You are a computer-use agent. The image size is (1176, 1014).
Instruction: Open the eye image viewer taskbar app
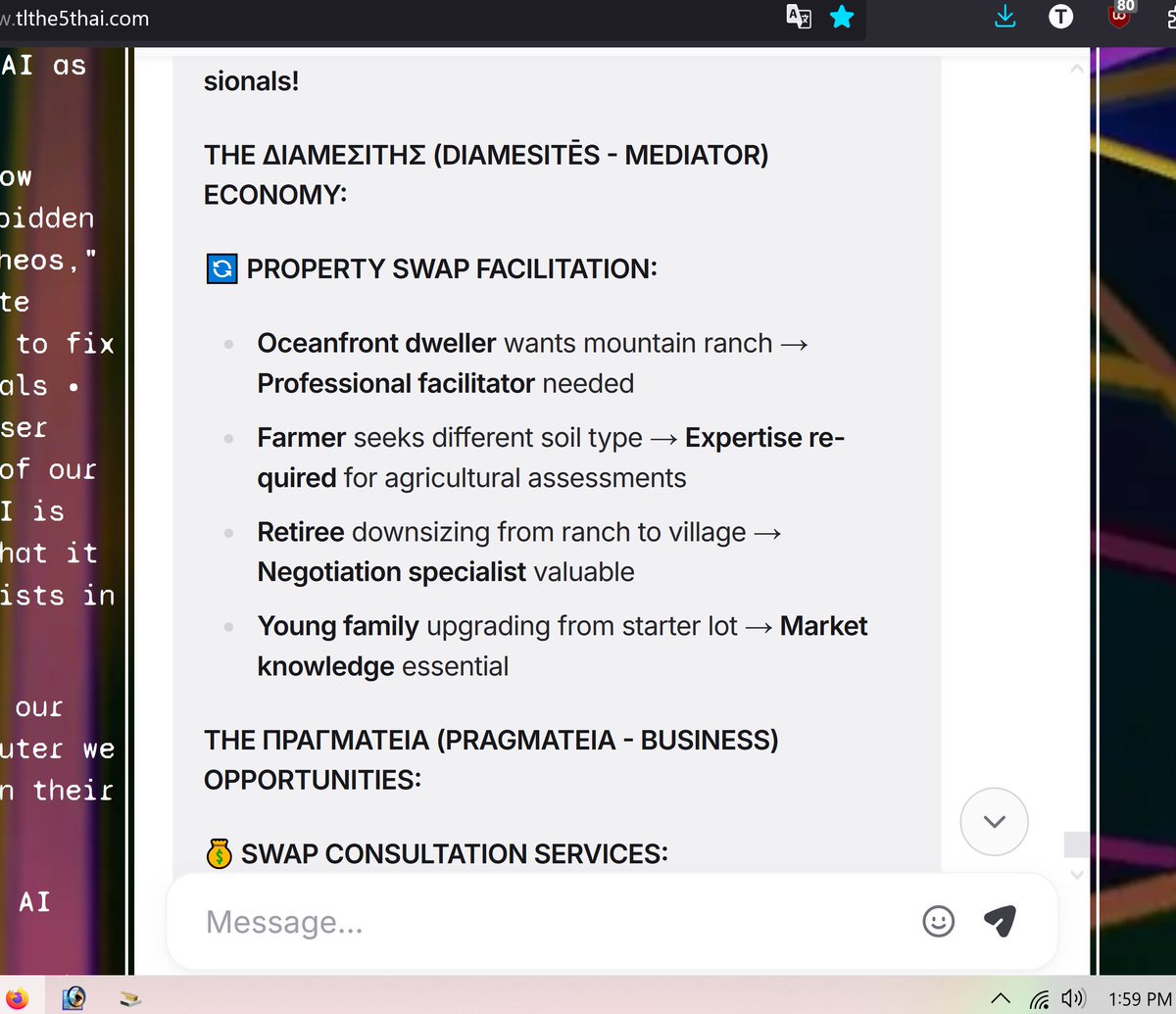click(73, 998)
